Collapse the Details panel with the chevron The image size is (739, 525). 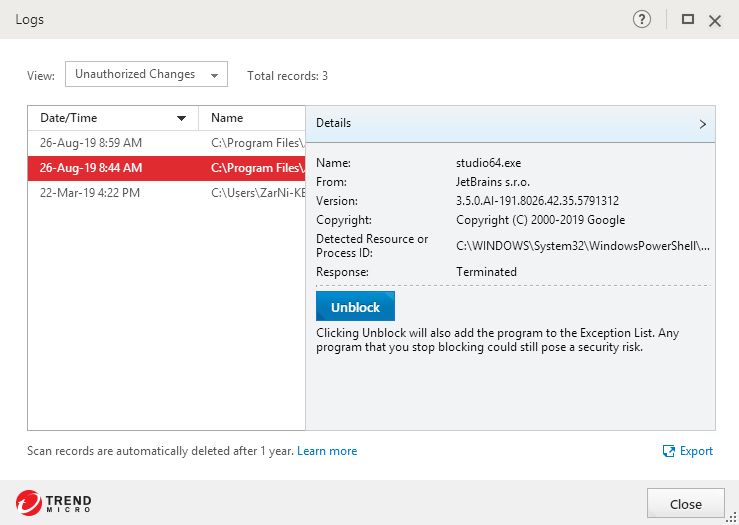[702, 124]
